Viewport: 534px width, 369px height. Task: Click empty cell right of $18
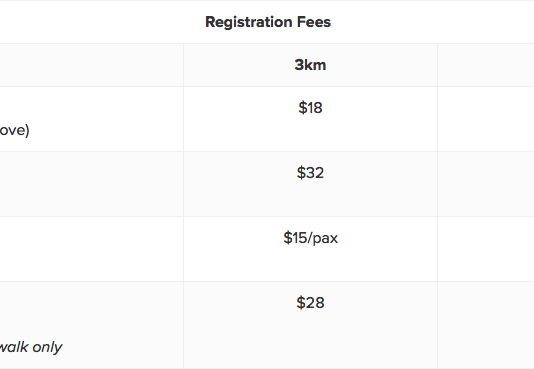coord(486,119)
